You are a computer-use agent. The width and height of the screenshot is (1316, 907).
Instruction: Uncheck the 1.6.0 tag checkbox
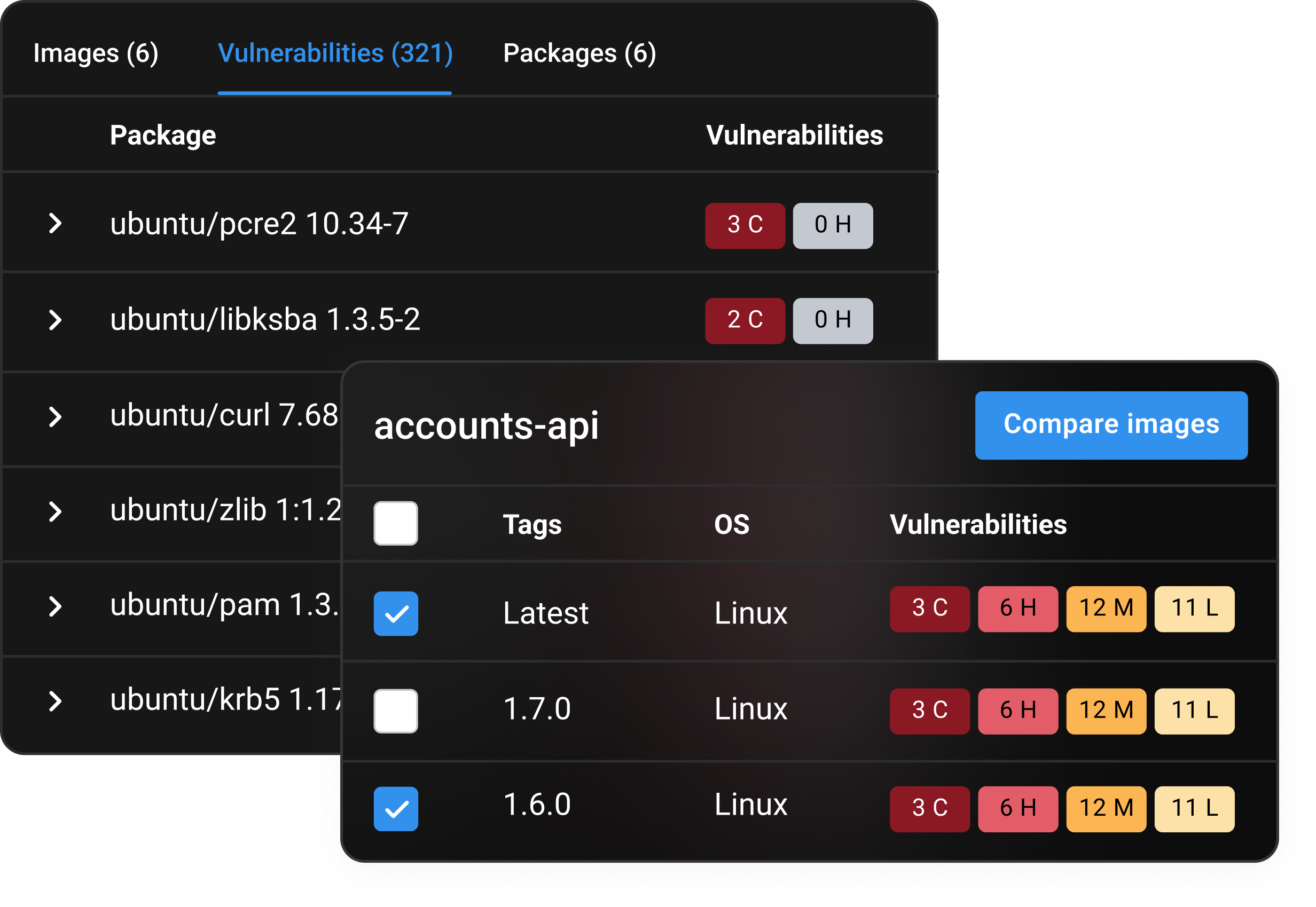point(396,809)
